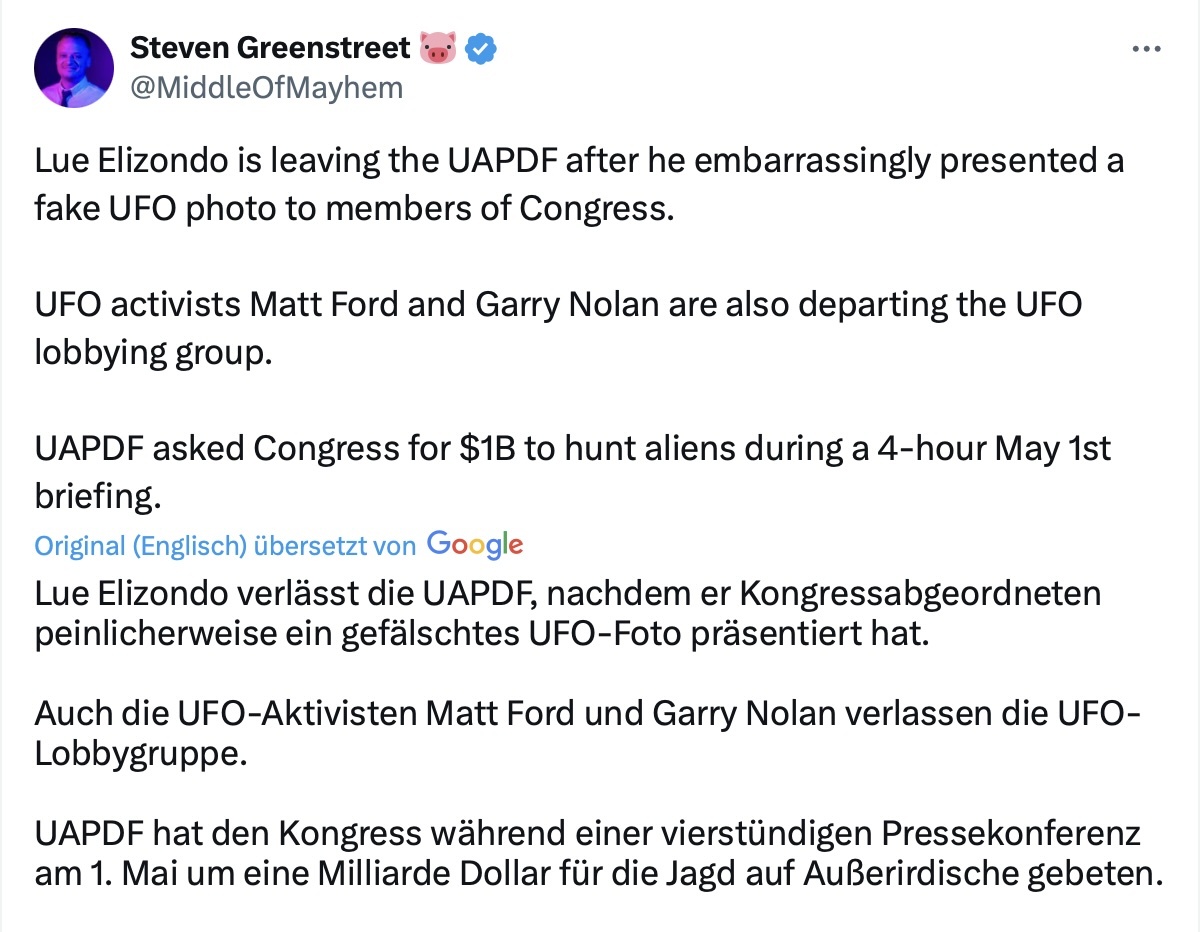The image size is (1200, 932).
Task: Click the English sentence mentioning Matt Ford
Action: pos(558,305)
